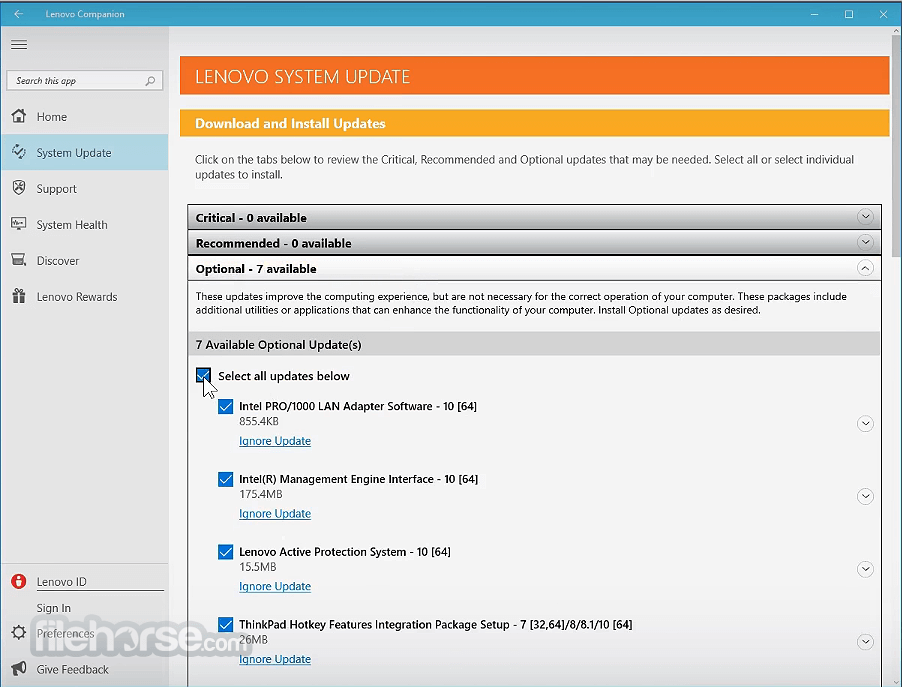Open Lenovo Rewards in the sidebar
The height and width of the screenshot is (687, 902).
pos(85,297)
